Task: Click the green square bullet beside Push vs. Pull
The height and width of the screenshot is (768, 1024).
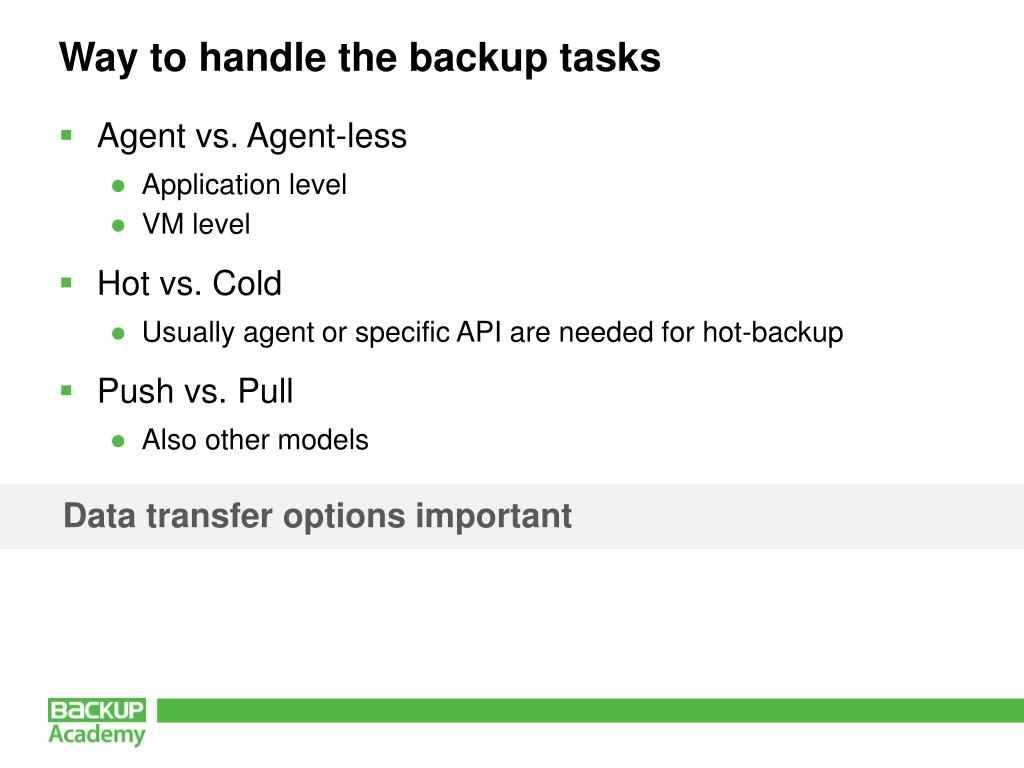Action: [67, 388]
